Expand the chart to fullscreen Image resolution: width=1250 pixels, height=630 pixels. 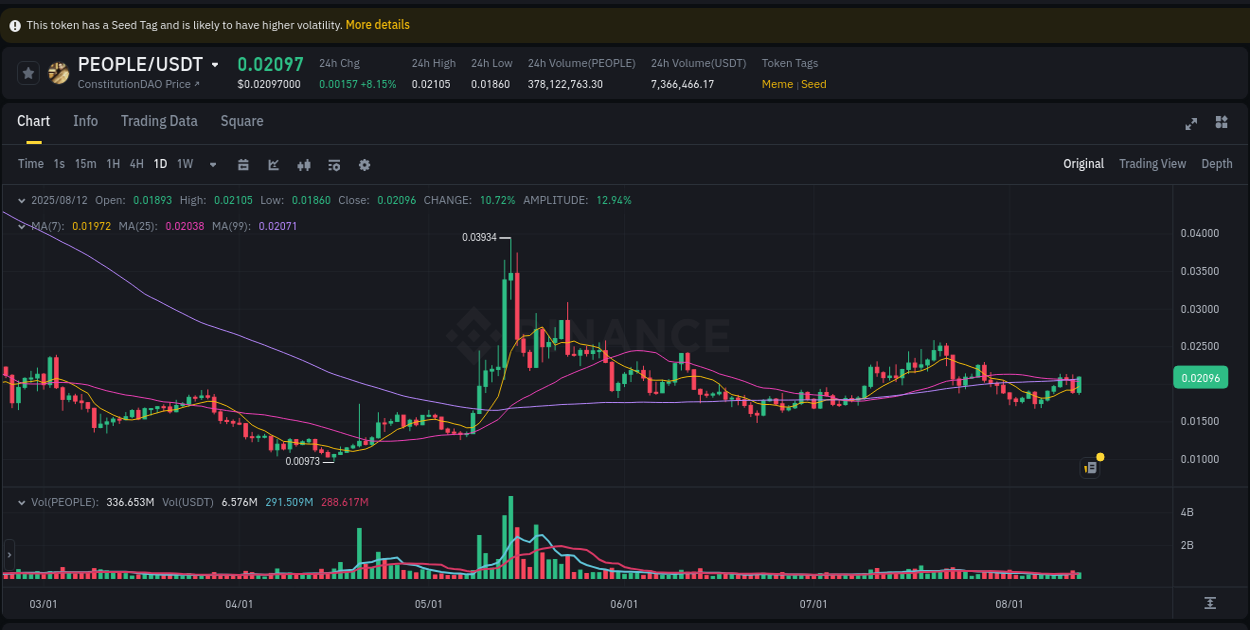[x=1190, y=124]
